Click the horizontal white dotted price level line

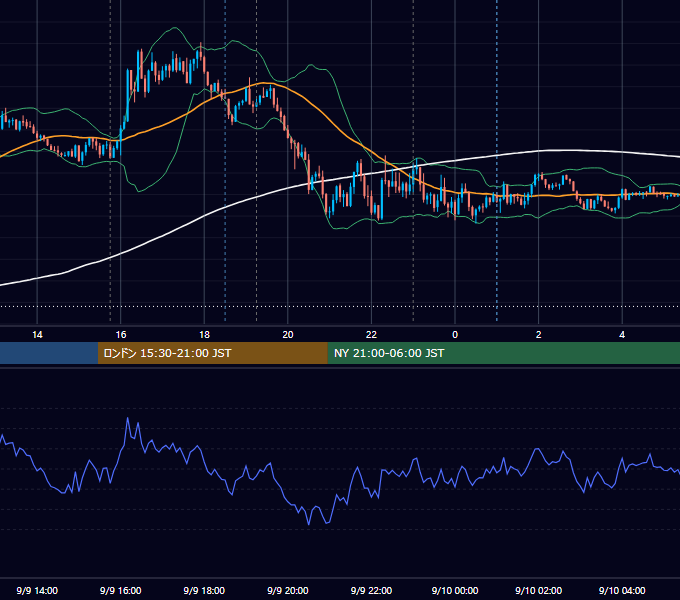340,307
